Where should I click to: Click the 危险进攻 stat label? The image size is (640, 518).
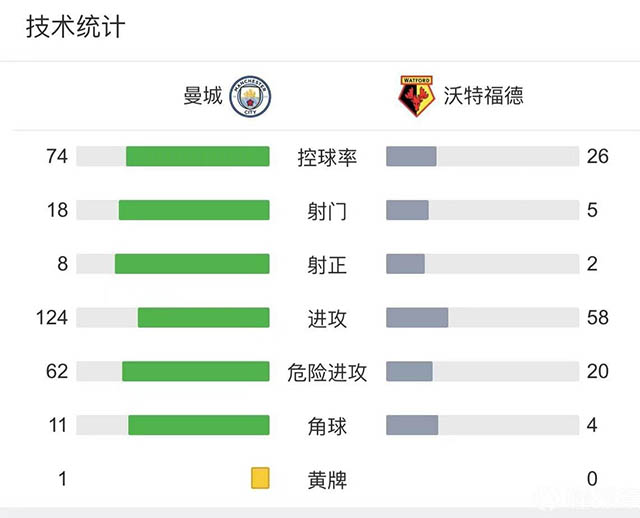point(327,372)
